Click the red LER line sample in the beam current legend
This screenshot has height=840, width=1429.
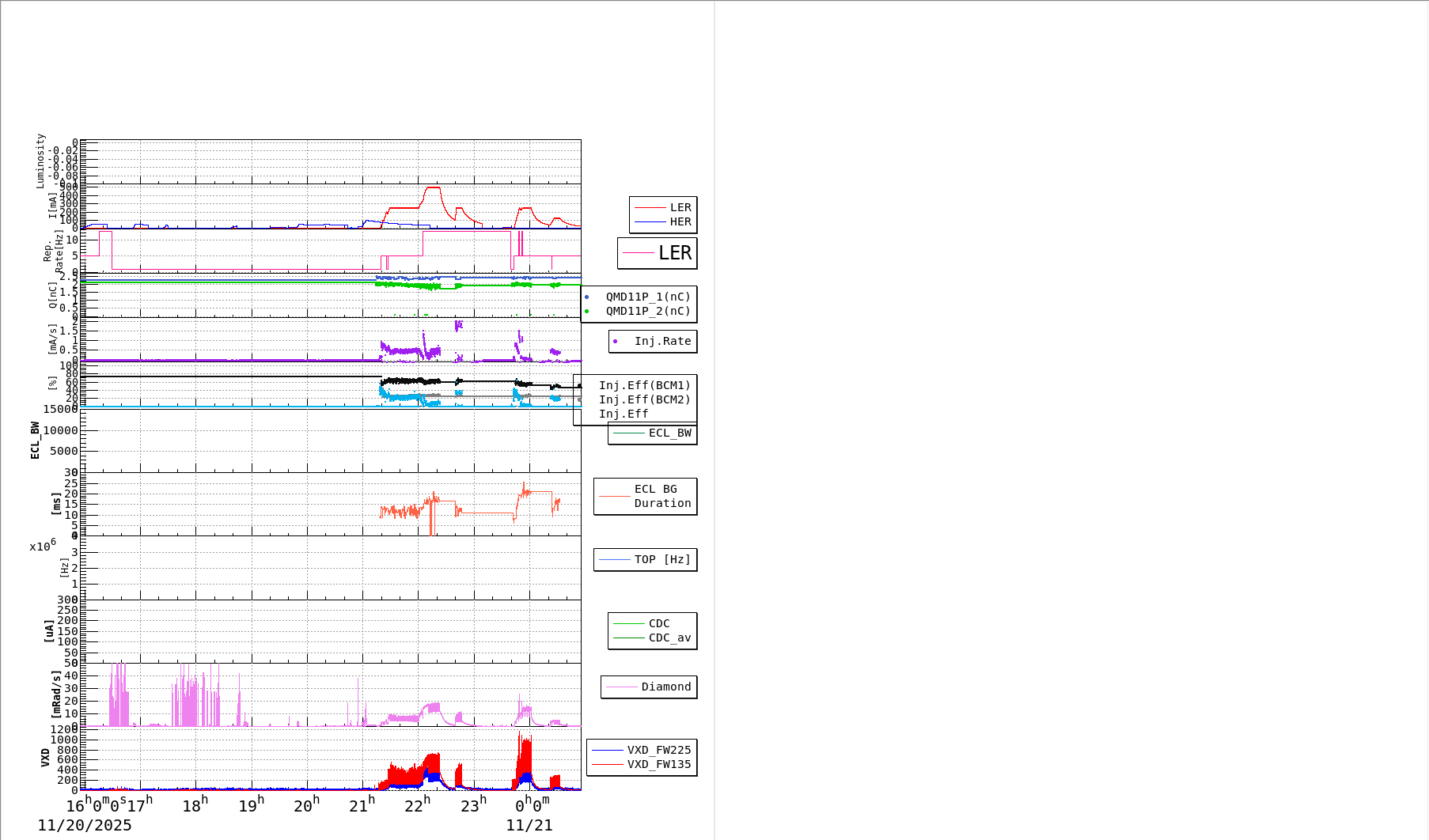pyautogui.click(x=650, y=208)
